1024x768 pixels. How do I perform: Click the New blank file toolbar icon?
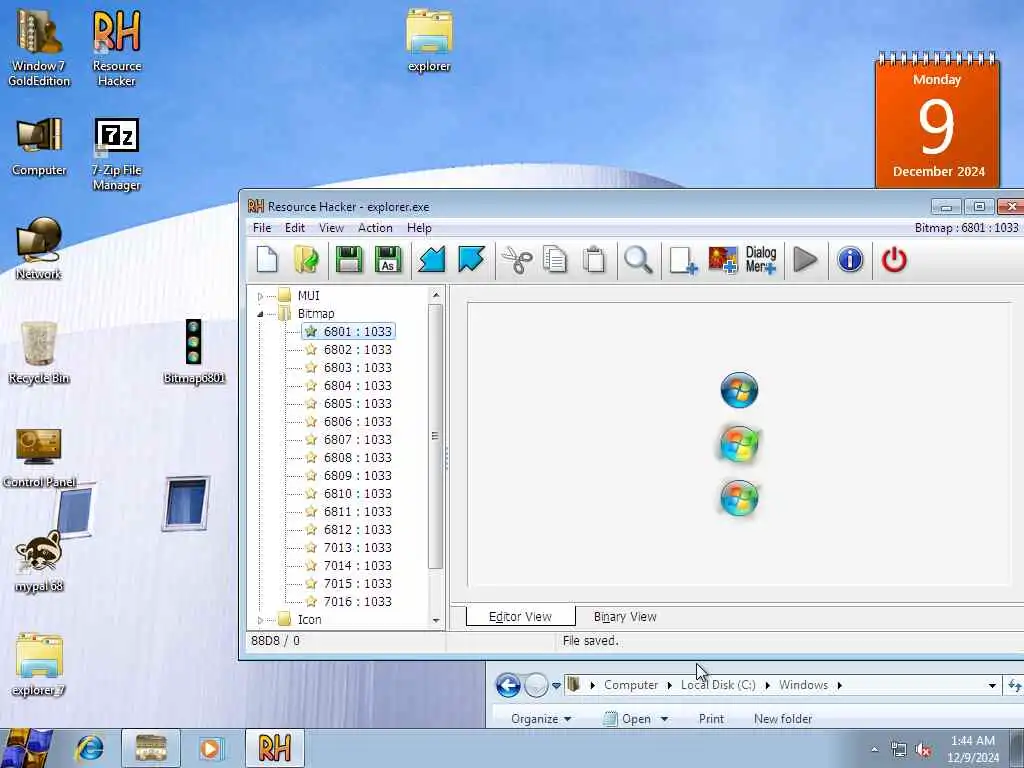[x=267, y=260]
